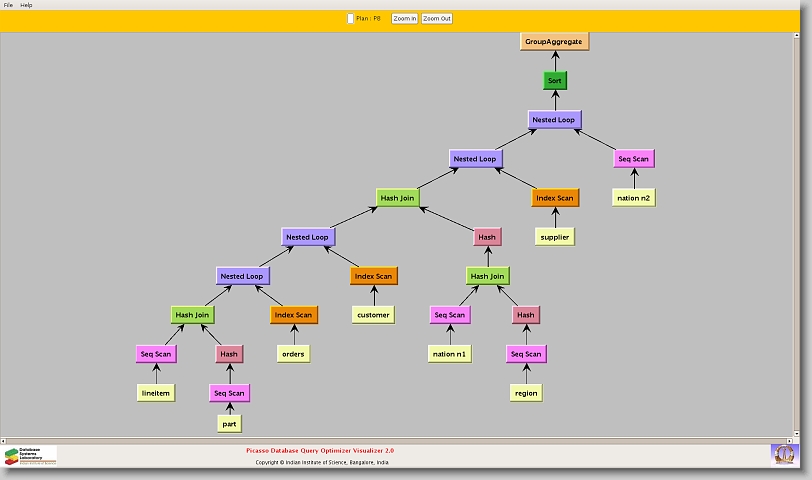Select the Index Scan node above orders

click(293, 315)
